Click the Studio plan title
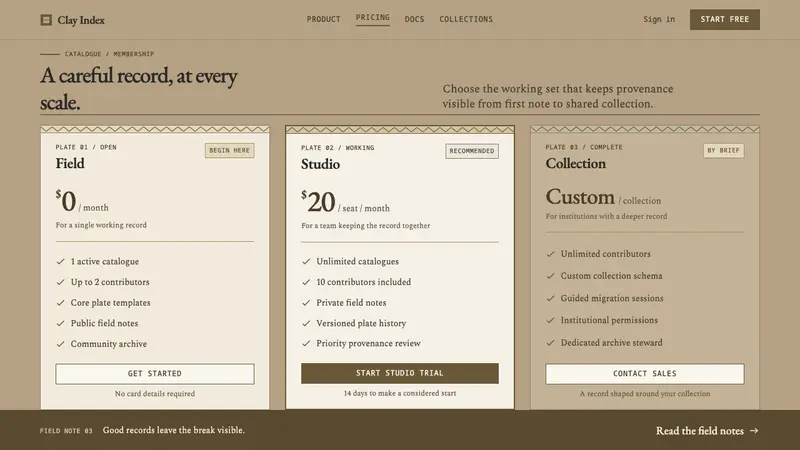This screenshot has width=800, height=450. pyautogui.click(x=320, y=164)
